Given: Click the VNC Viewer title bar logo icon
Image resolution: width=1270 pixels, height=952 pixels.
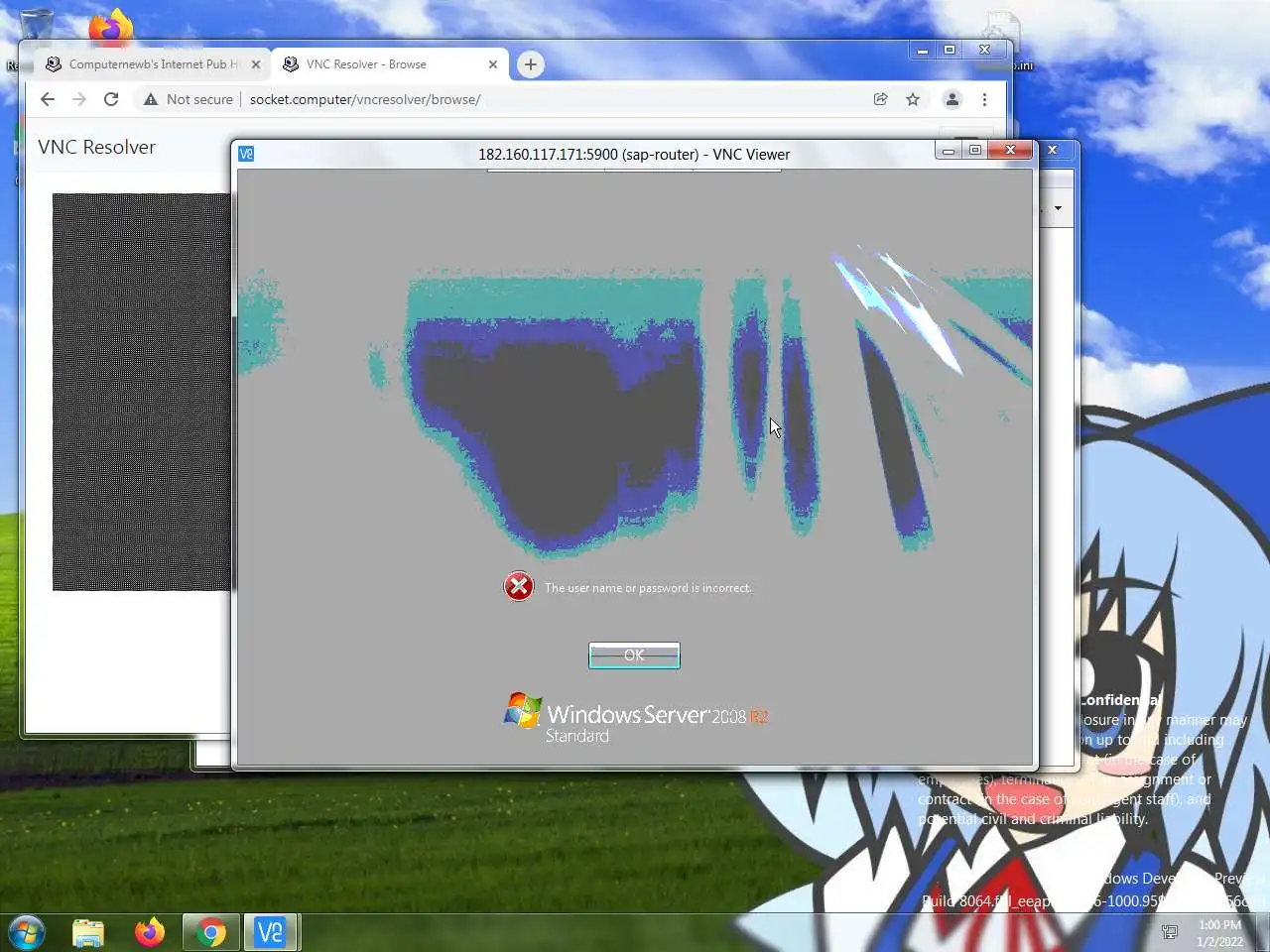Looking at the screenshot, I should tap(246, 154).
